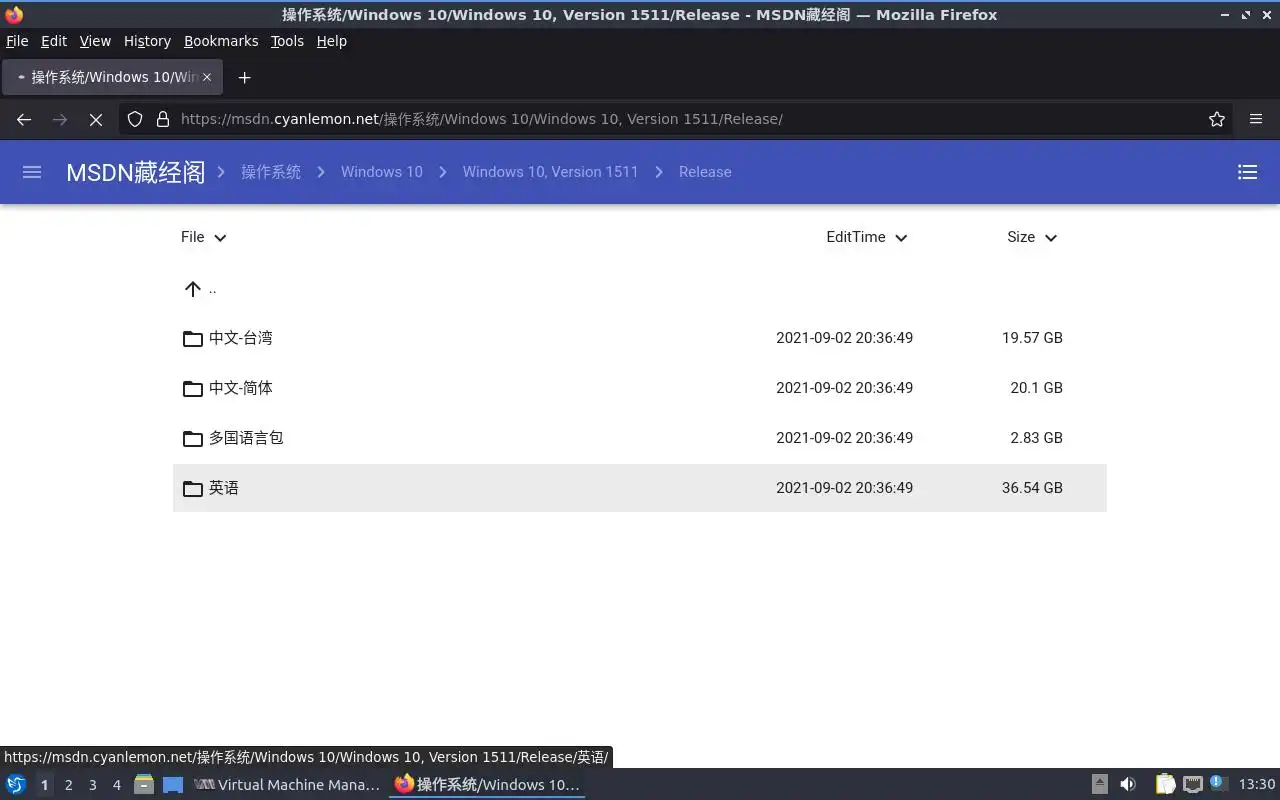Open the History menu
Viewport: 1280px width, 800px height.
click(147, 41)
